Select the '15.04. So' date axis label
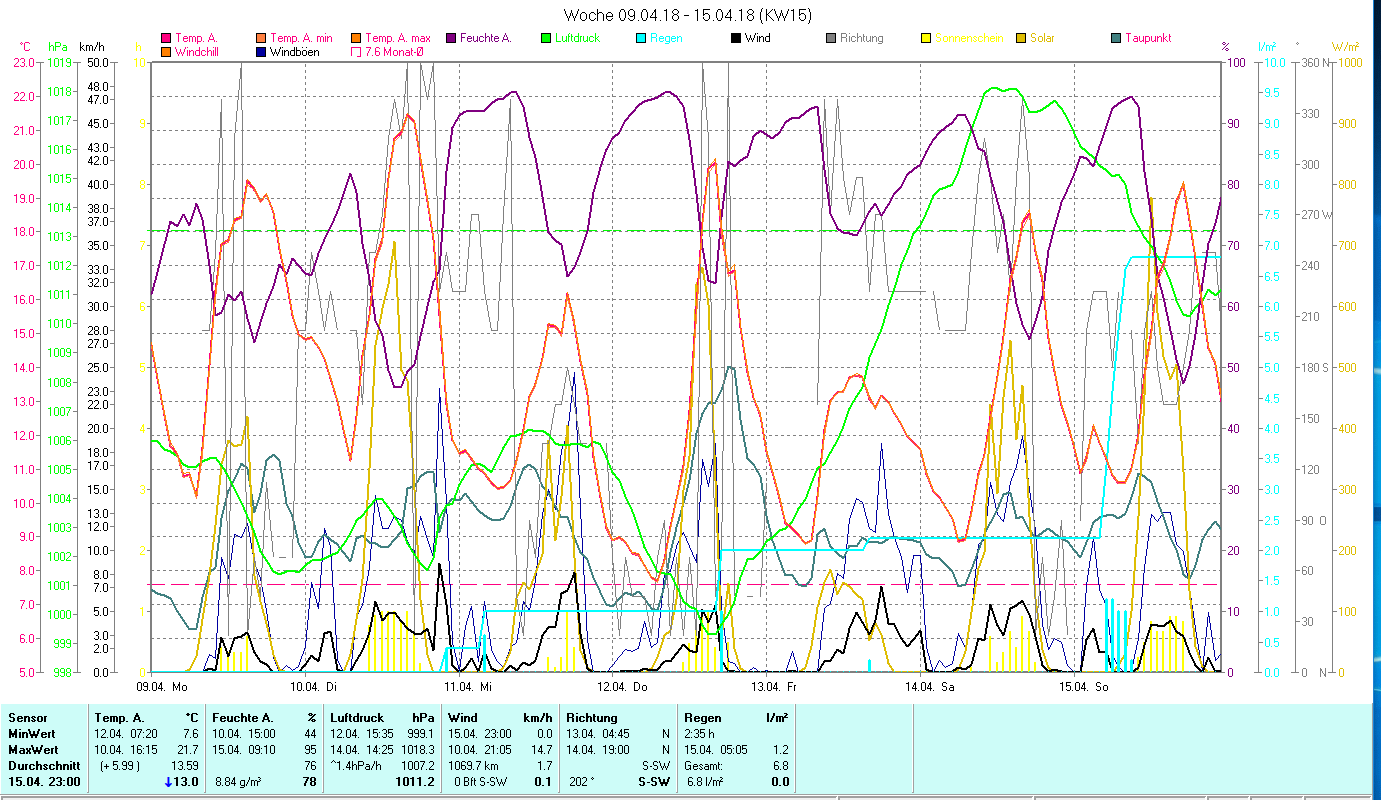This screenshot has height=800, width=1381. click(1083, 687)
